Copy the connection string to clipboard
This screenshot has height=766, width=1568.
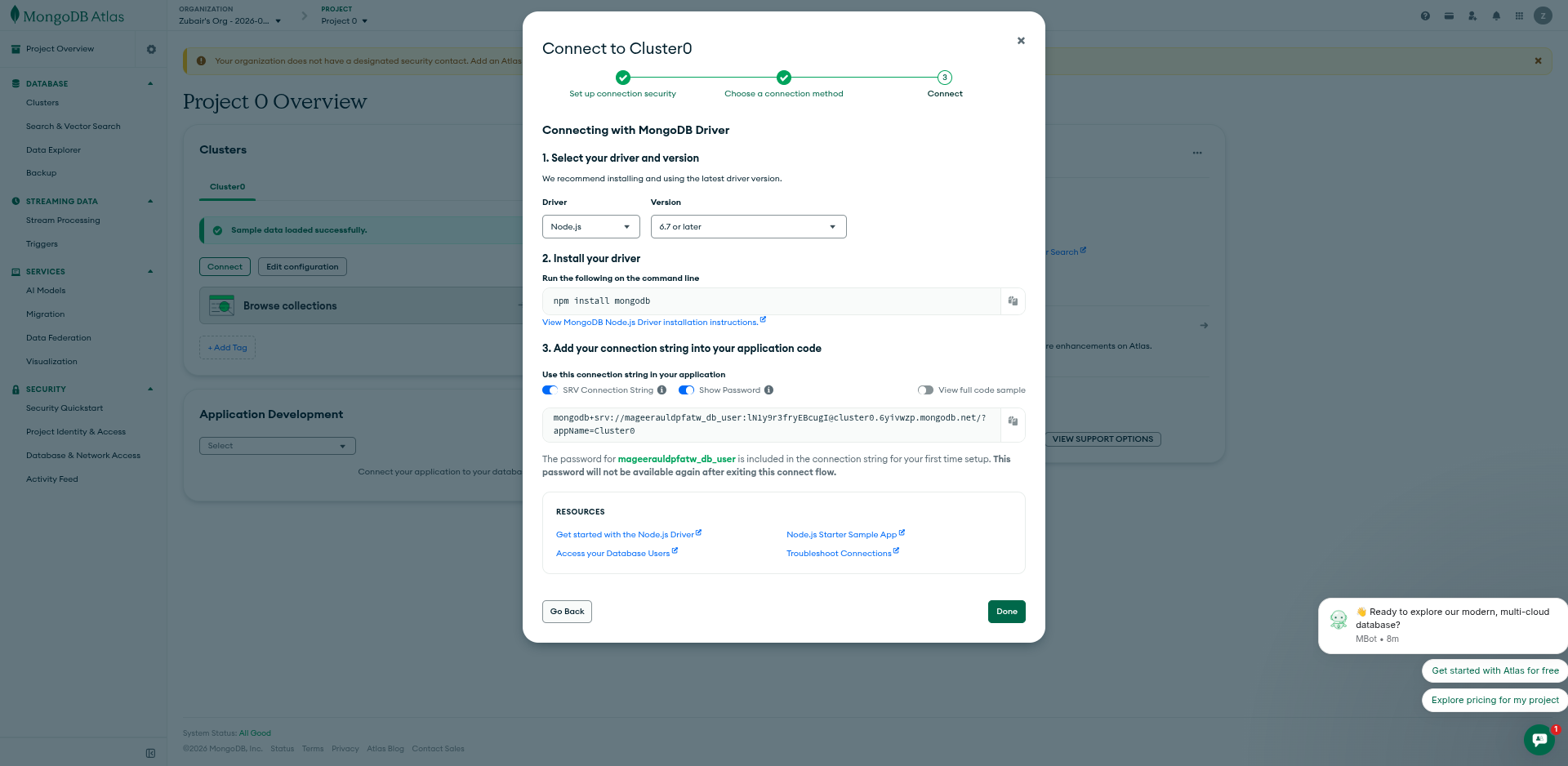pos(1013,421)
